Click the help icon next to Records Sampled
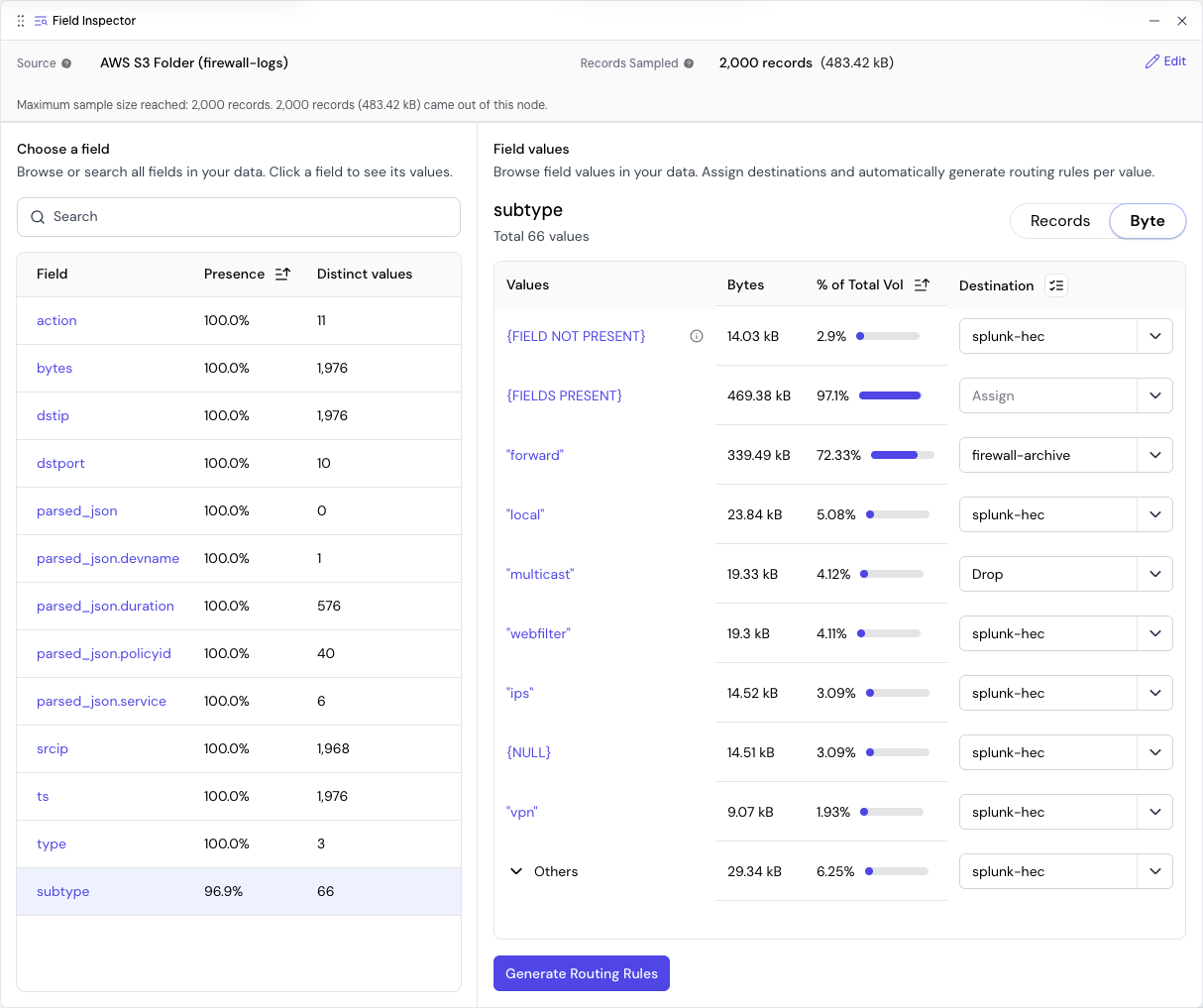The width and height of the screenshot is (1203, 1008). pyautogui.click(x=689, y=63)
